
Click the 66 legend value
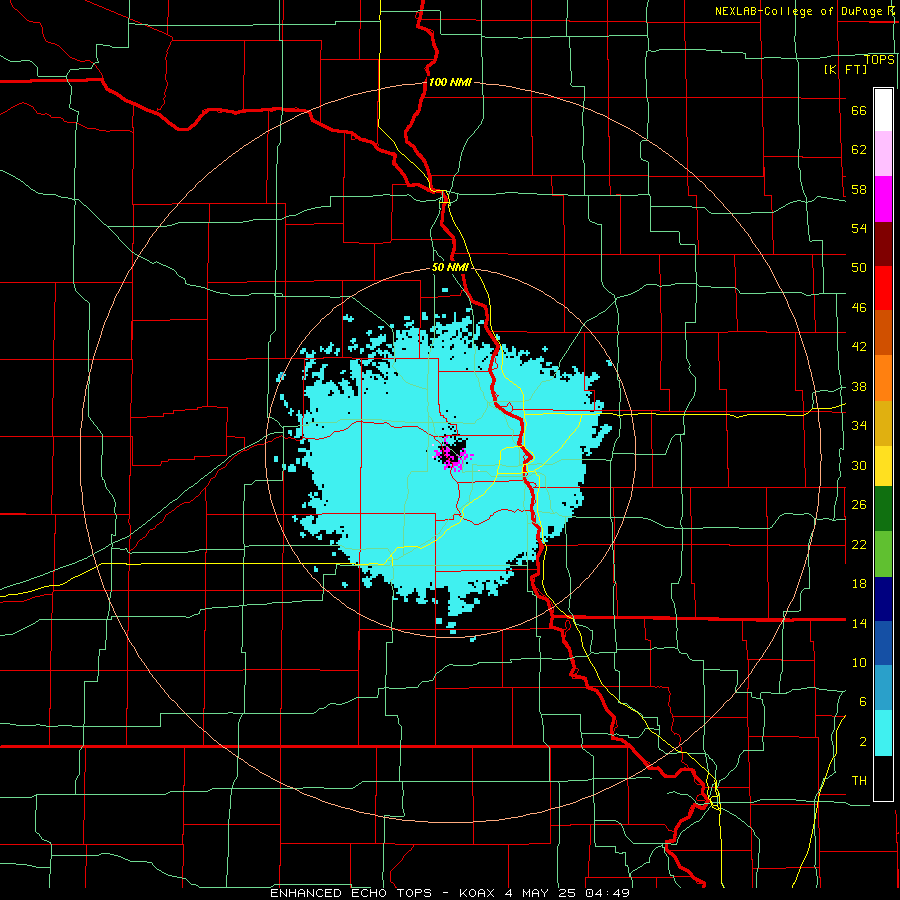(x=859, y=110)
